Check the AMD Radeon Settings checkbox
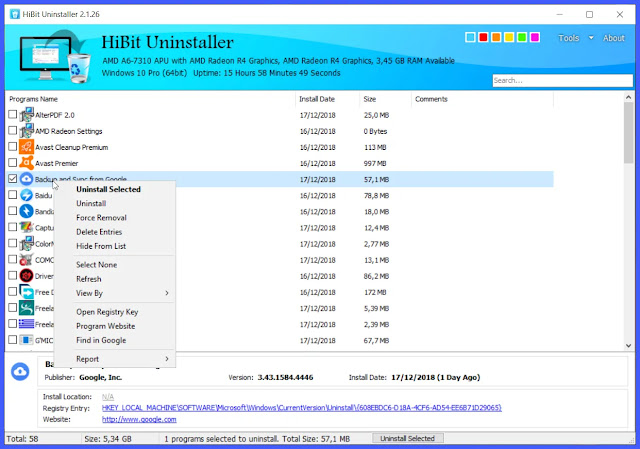The width and height of the screenshot is (640, 449). (13, 131)
